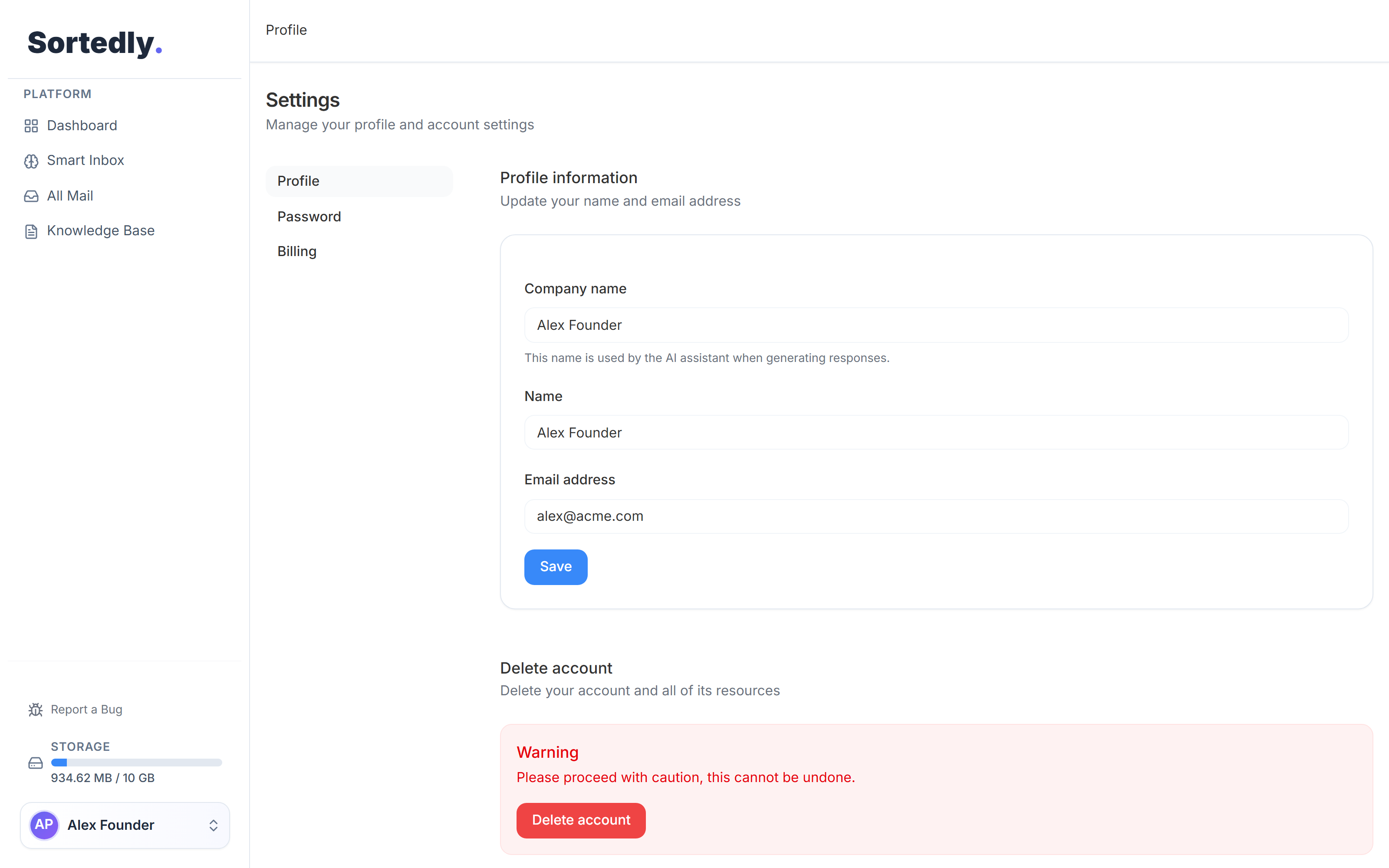Click 'Delete your account and all of its resources'
The width and height of the screenshot is (1389, 868).
point(639,690)
